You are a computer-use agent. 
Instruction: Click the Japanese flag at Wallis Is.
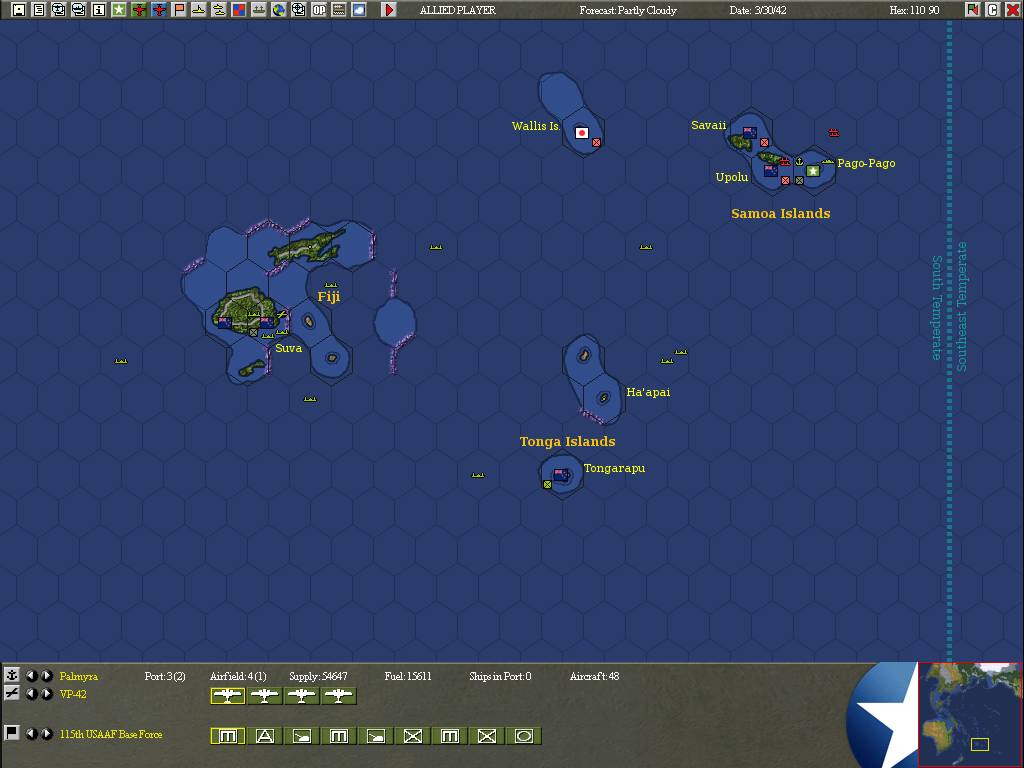[582, 133]
